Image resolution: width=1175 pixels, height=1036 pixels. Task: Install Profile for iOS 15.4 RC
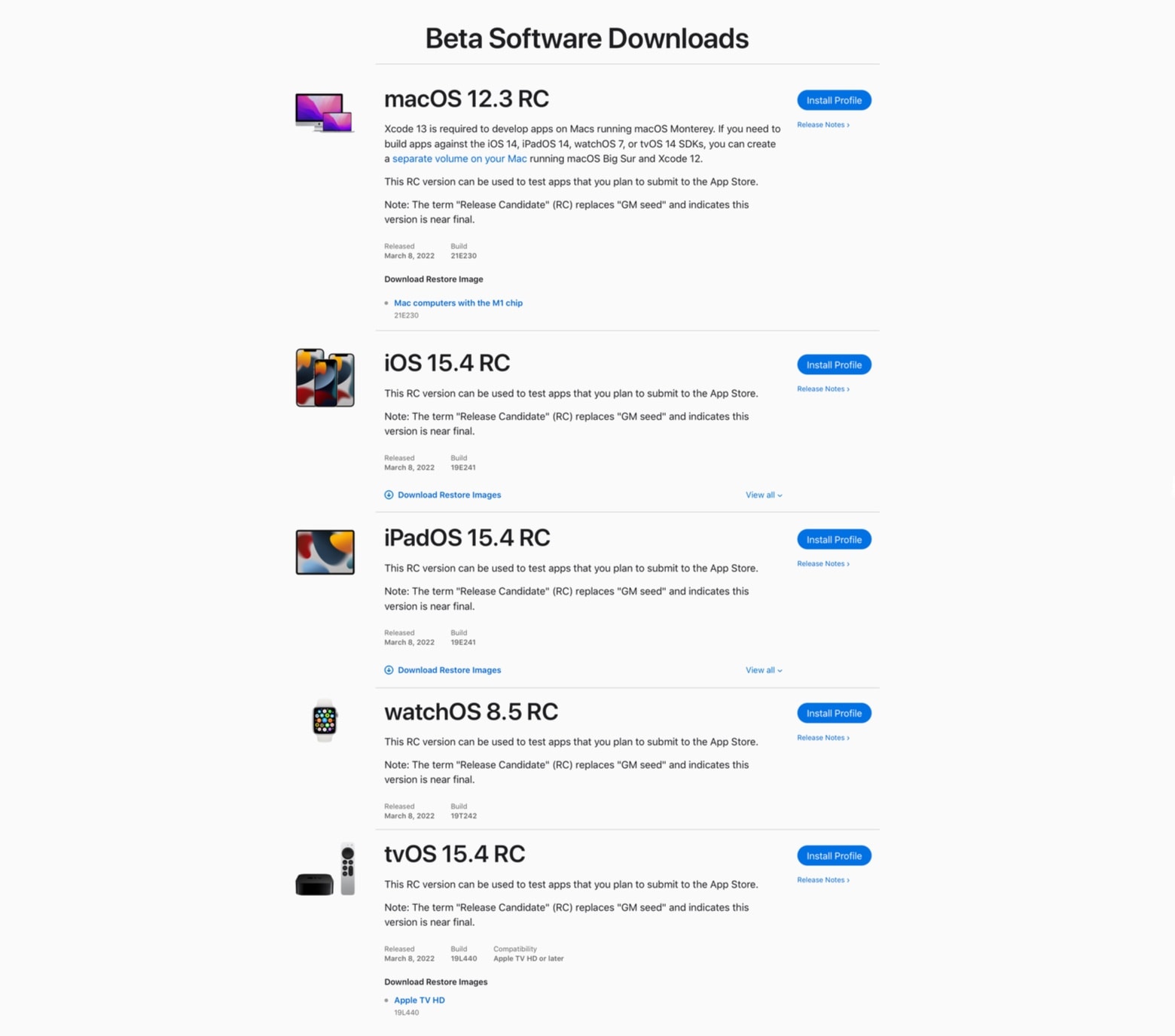point(833,365)
